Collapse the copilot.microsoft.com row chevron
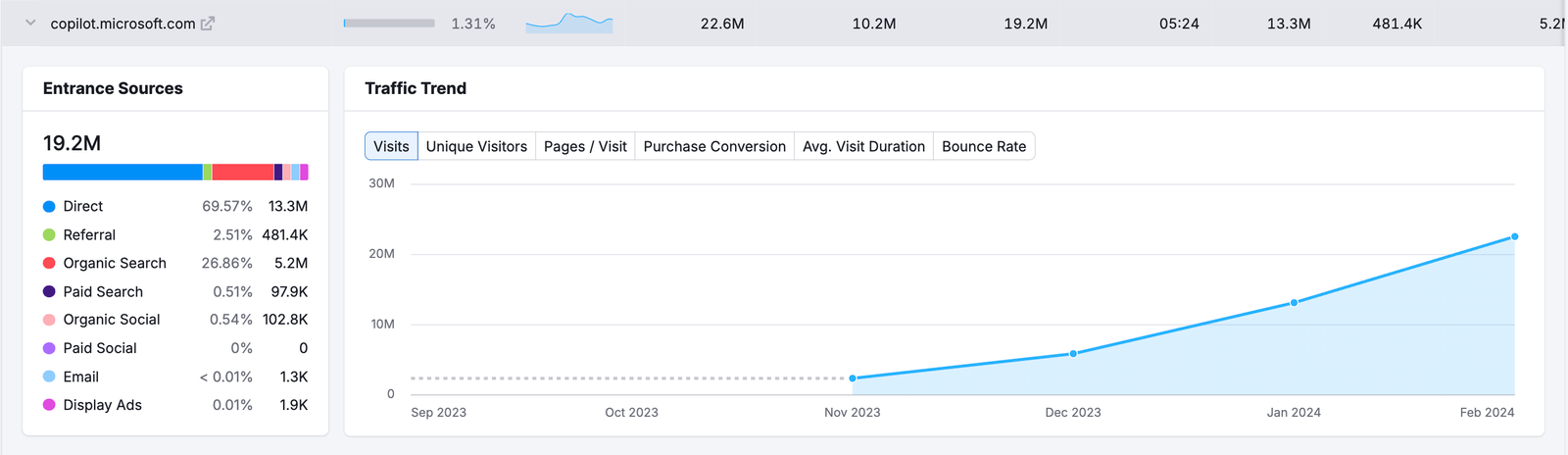1568x455 pixels. tap(30, 24)
